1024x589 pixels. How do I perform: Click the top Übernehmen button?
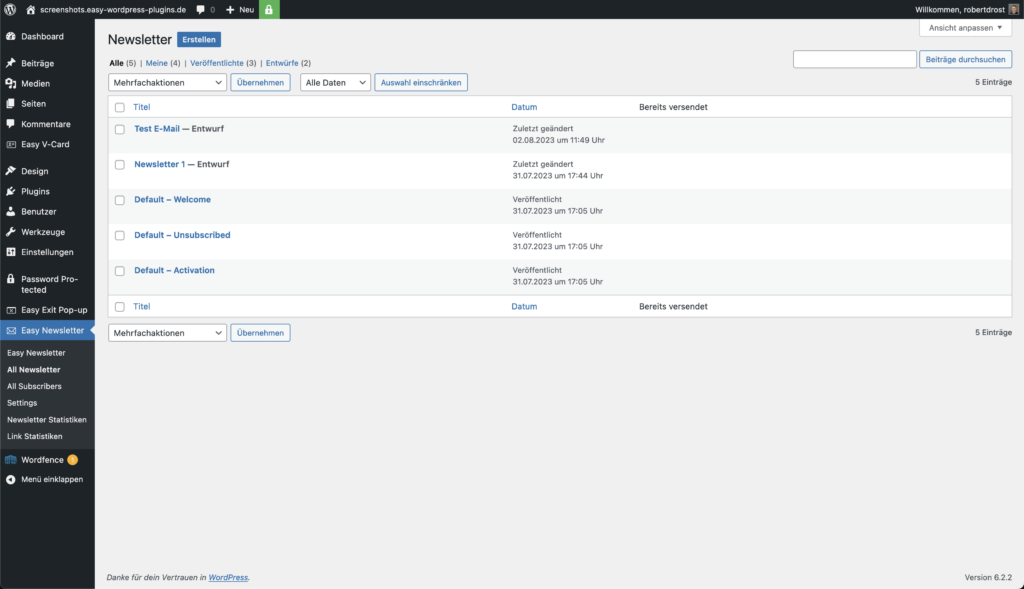(260, 82)
